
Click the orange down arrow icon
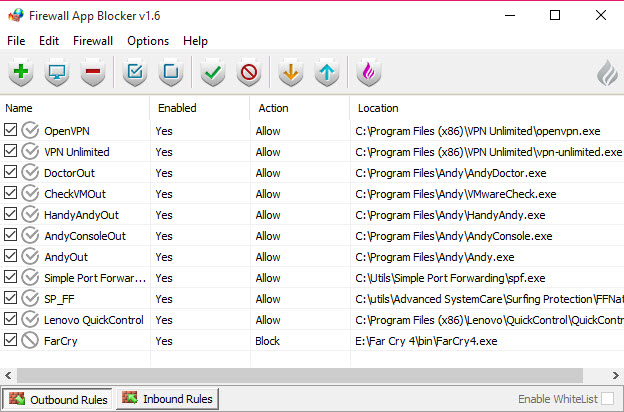290,72
